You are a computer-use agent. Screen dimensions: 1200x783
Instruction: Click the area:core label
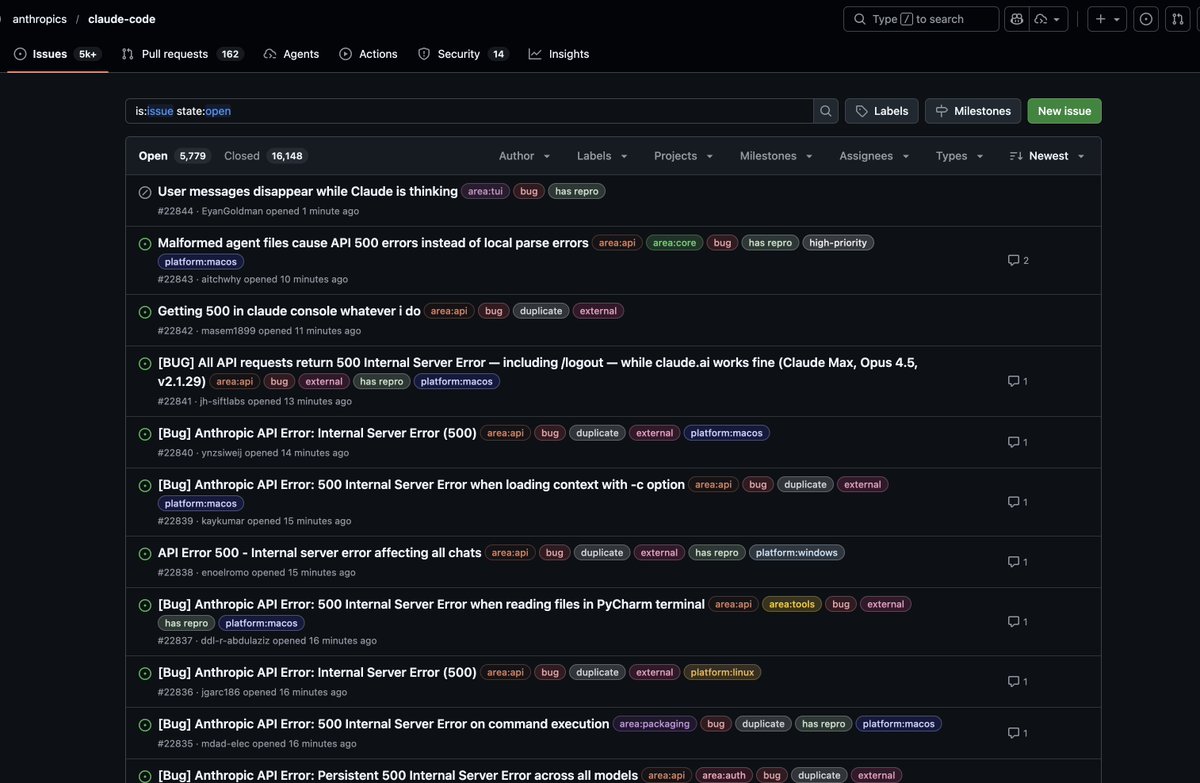tap(674, 243)
